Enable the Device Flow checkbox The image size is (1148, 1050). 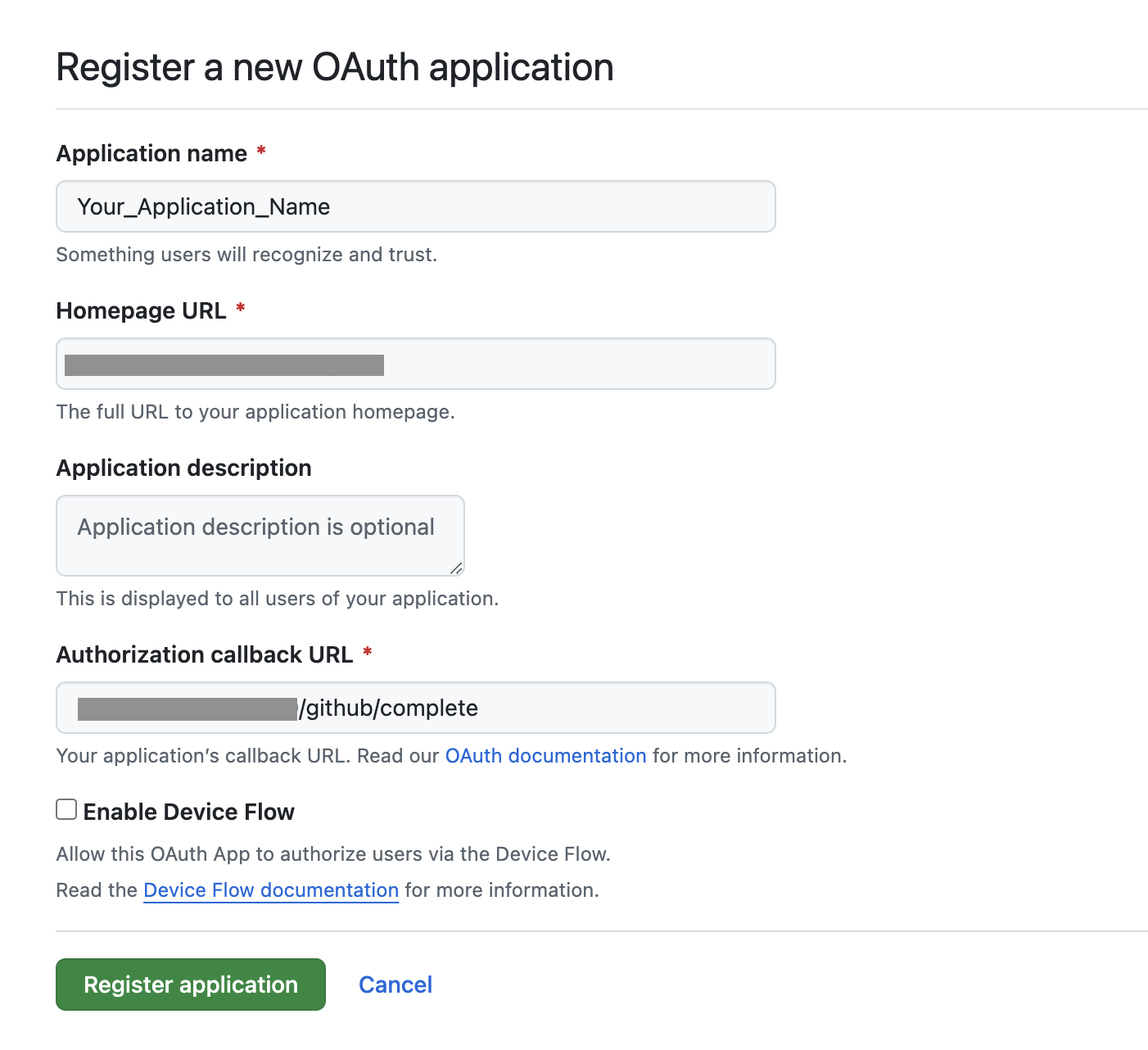click(66, 809)
